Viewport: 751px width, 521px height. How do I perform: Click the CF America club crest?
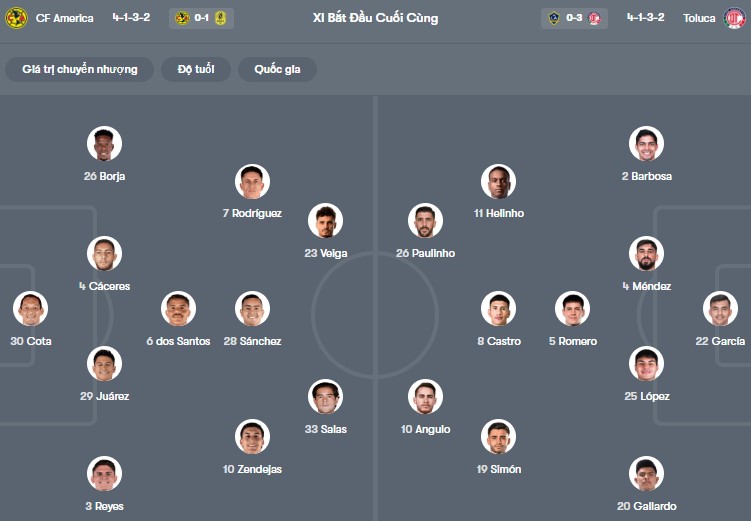pyautogui.click(x=16, y=18)
